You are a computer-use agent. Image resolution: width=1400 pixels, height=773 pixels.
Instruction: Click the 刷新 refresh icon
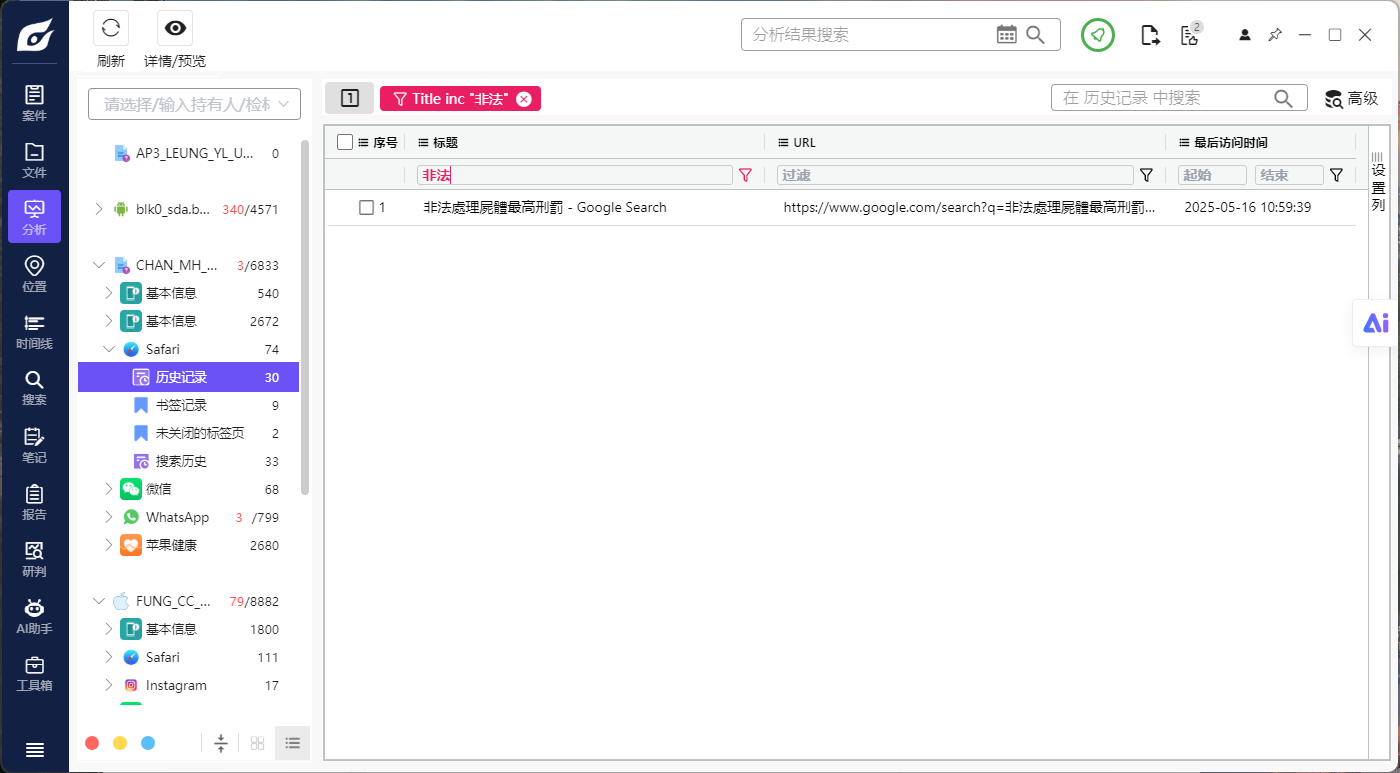tap(111, 28)
